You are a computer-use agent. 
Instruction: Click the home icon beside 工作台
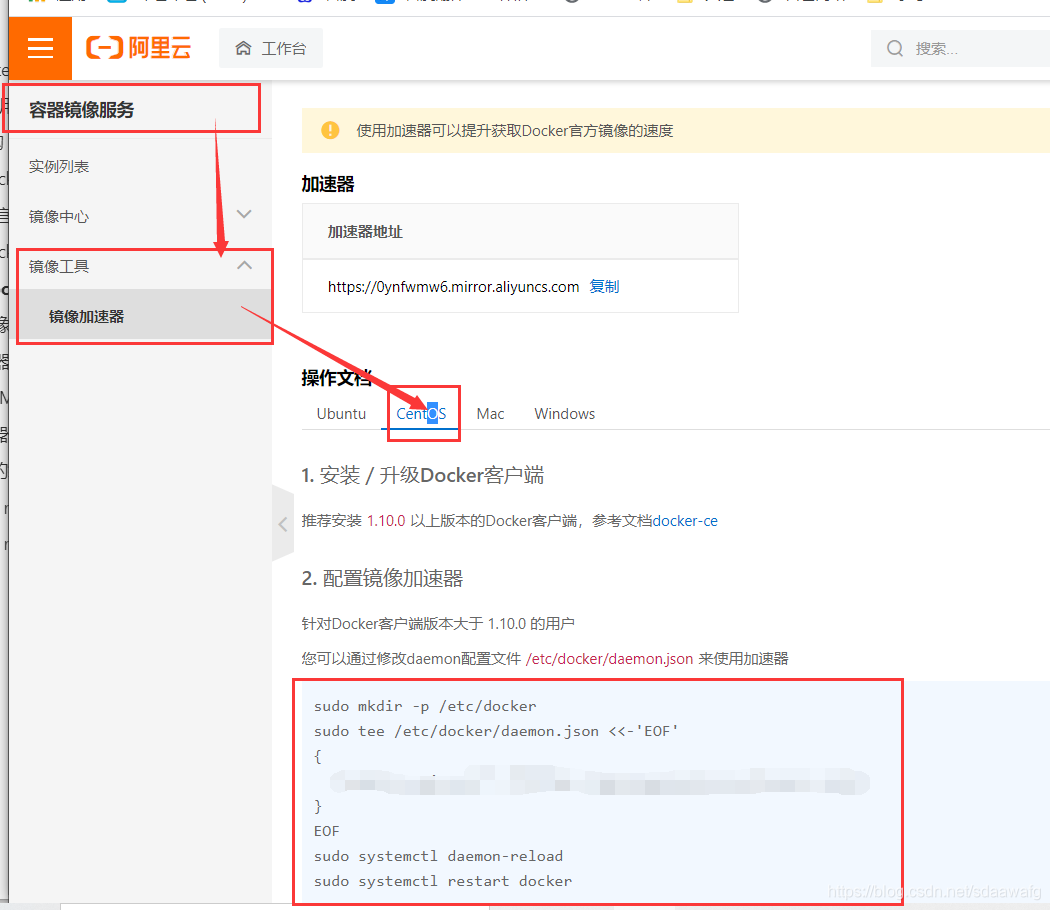pyautogui.click(x=243, y=48)
